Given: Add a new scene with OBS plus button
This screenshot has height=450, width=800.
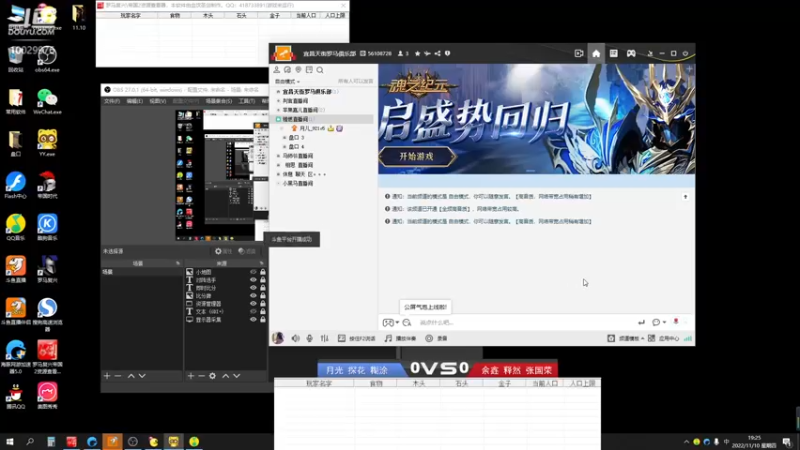Looking at the screenshot, I should tap(107, 376).
